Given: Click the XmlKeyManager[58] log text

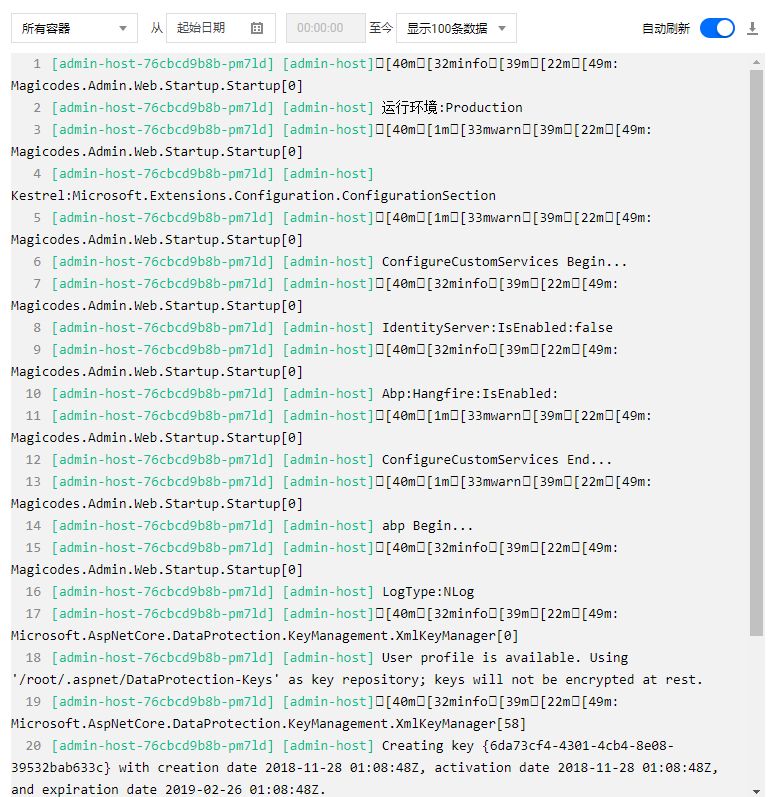Looking at the screenshot, I should tap(268, 724).
